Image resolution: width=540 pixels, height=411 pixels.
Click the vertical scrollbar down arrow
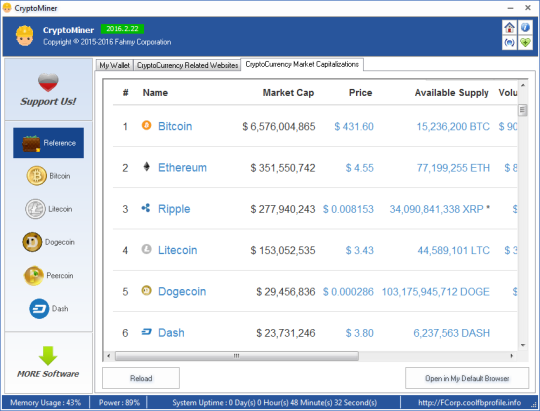523,345
